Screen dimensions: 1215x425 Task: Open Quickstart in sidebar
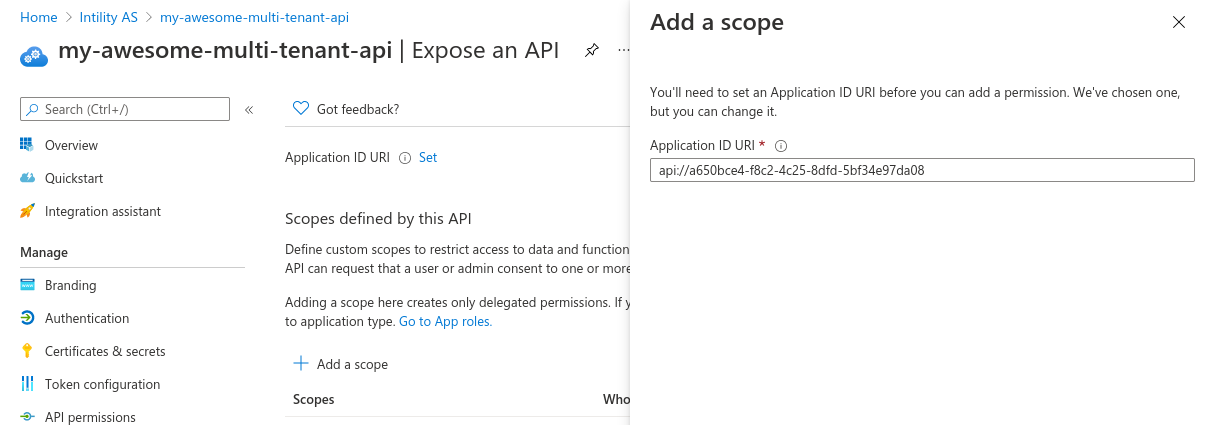74,178
